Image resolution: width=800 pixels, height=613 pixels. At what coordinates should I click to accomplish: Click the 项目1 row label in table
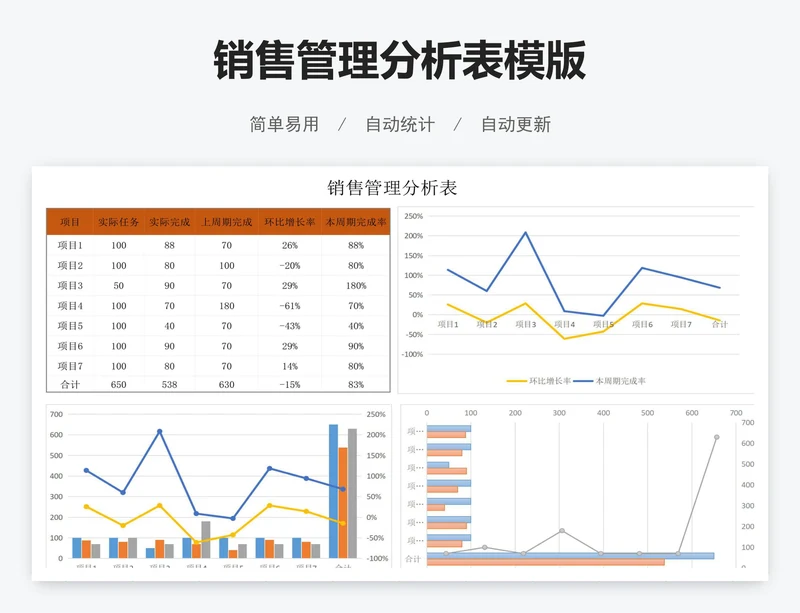tap(70, 246)
